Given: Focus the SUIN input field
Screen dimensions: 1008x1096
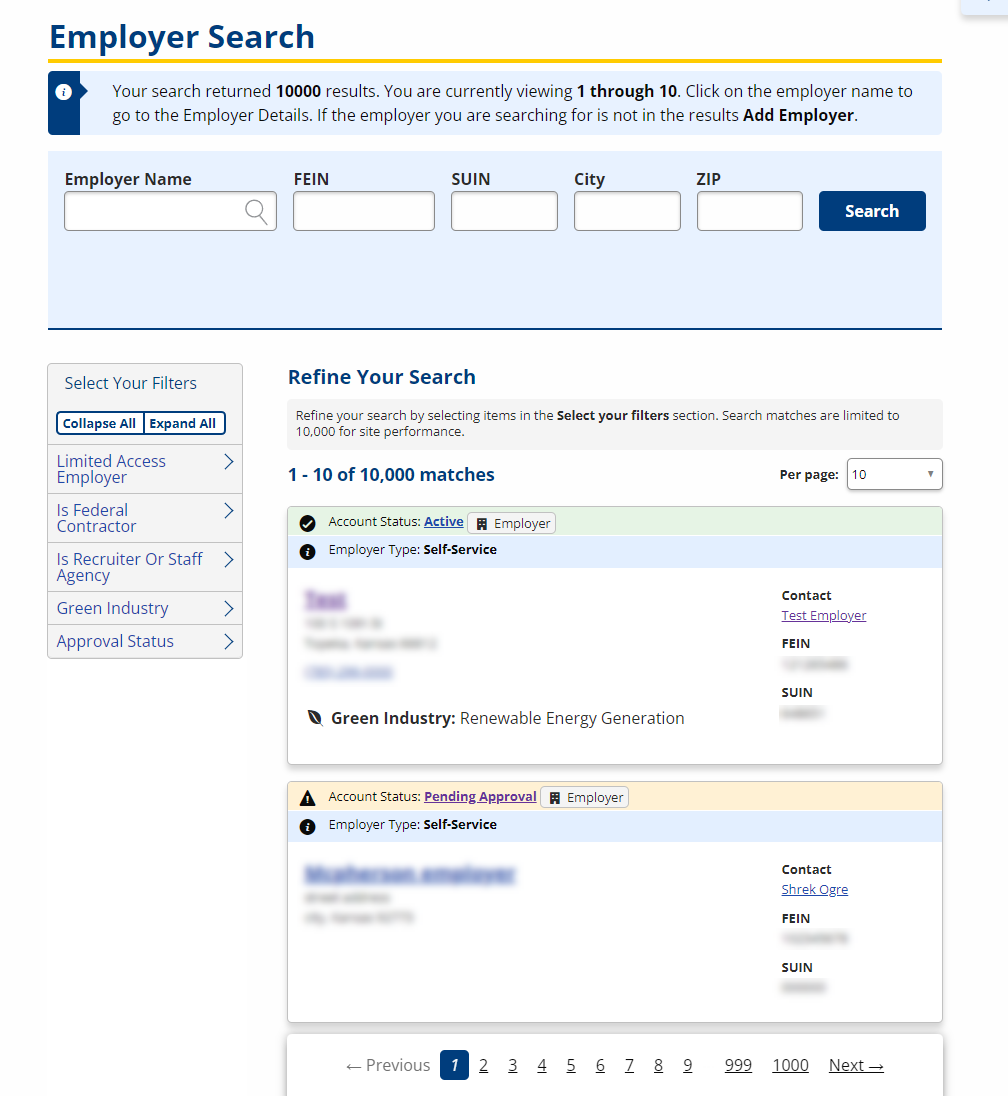Looking at the screenshot, I should pos(504,211).
